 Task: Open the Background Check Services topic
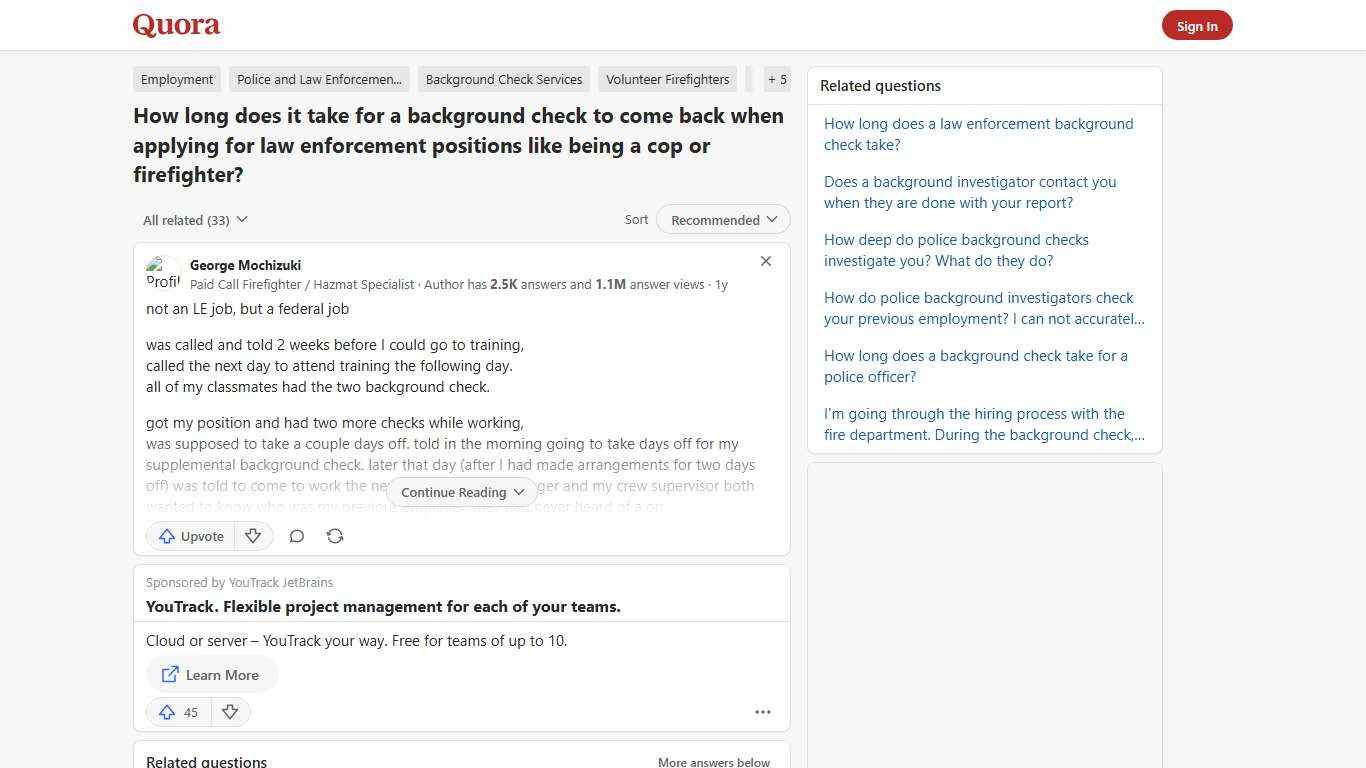pos(504,79)
